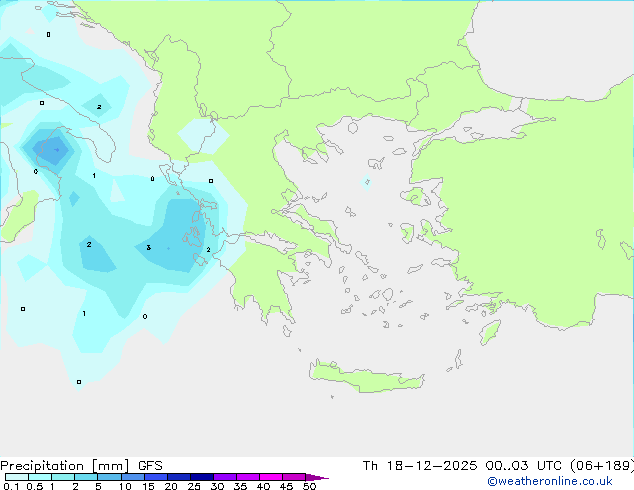
Task: Click the '(06+189)' forecast run text
Action: pos(602,466)
